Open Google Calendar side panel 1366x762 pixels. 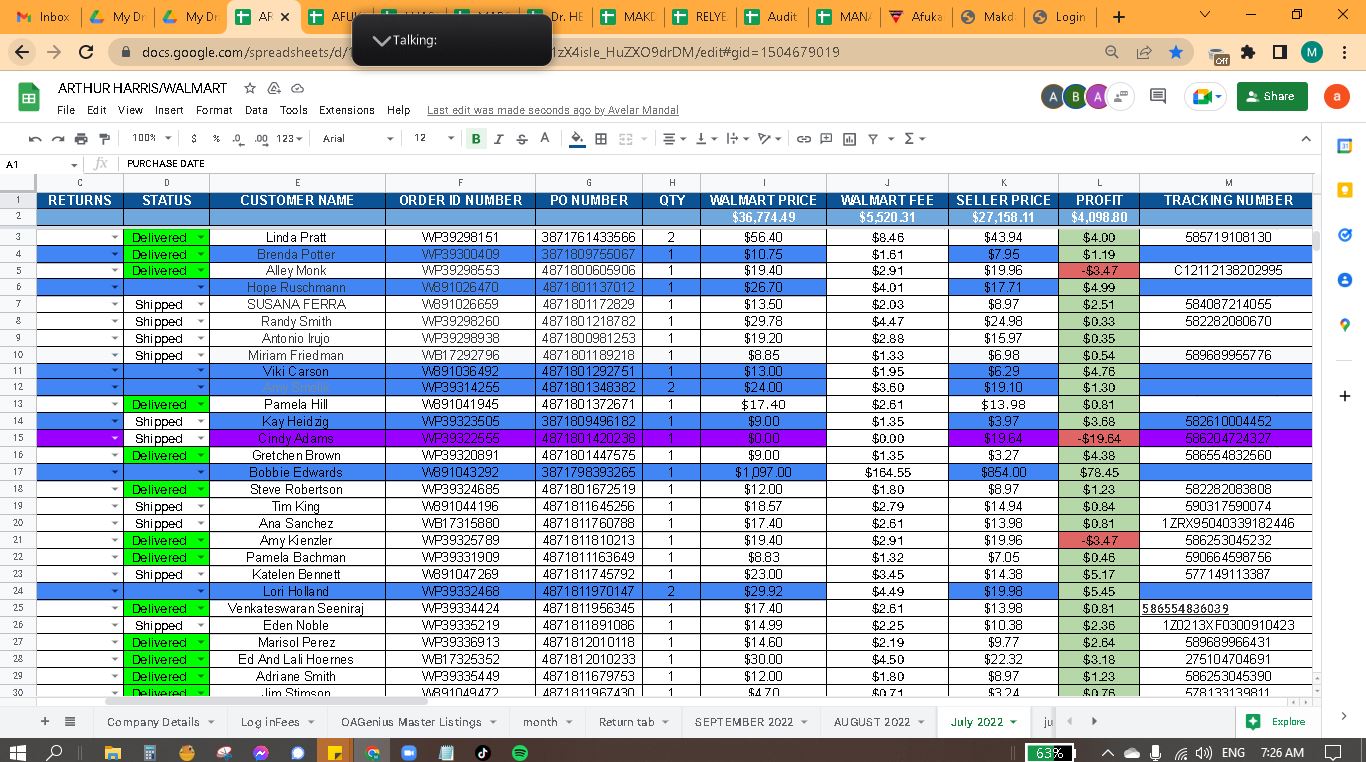[1345, 146]
